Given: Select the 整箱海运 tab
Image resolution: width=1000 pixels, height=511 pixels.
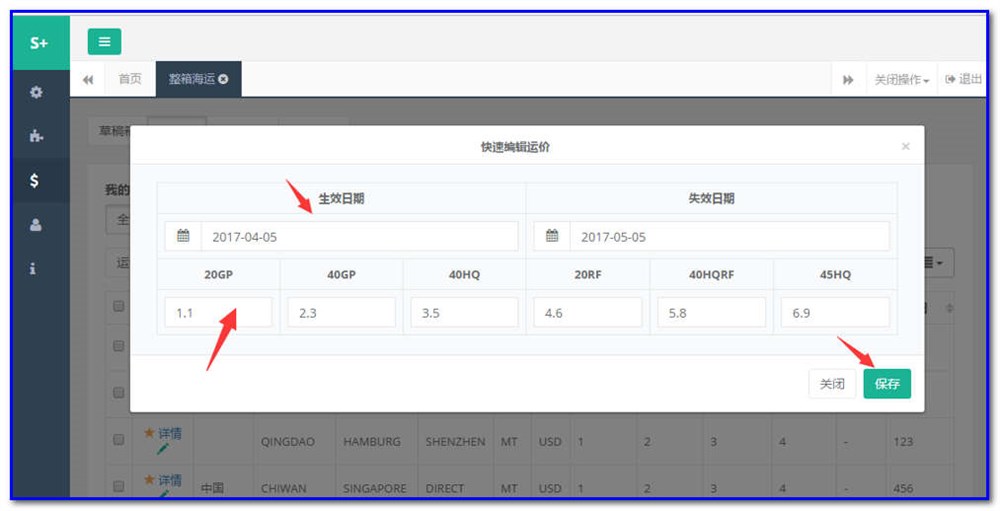Looking at the screenshot, I should pos(191,79).
